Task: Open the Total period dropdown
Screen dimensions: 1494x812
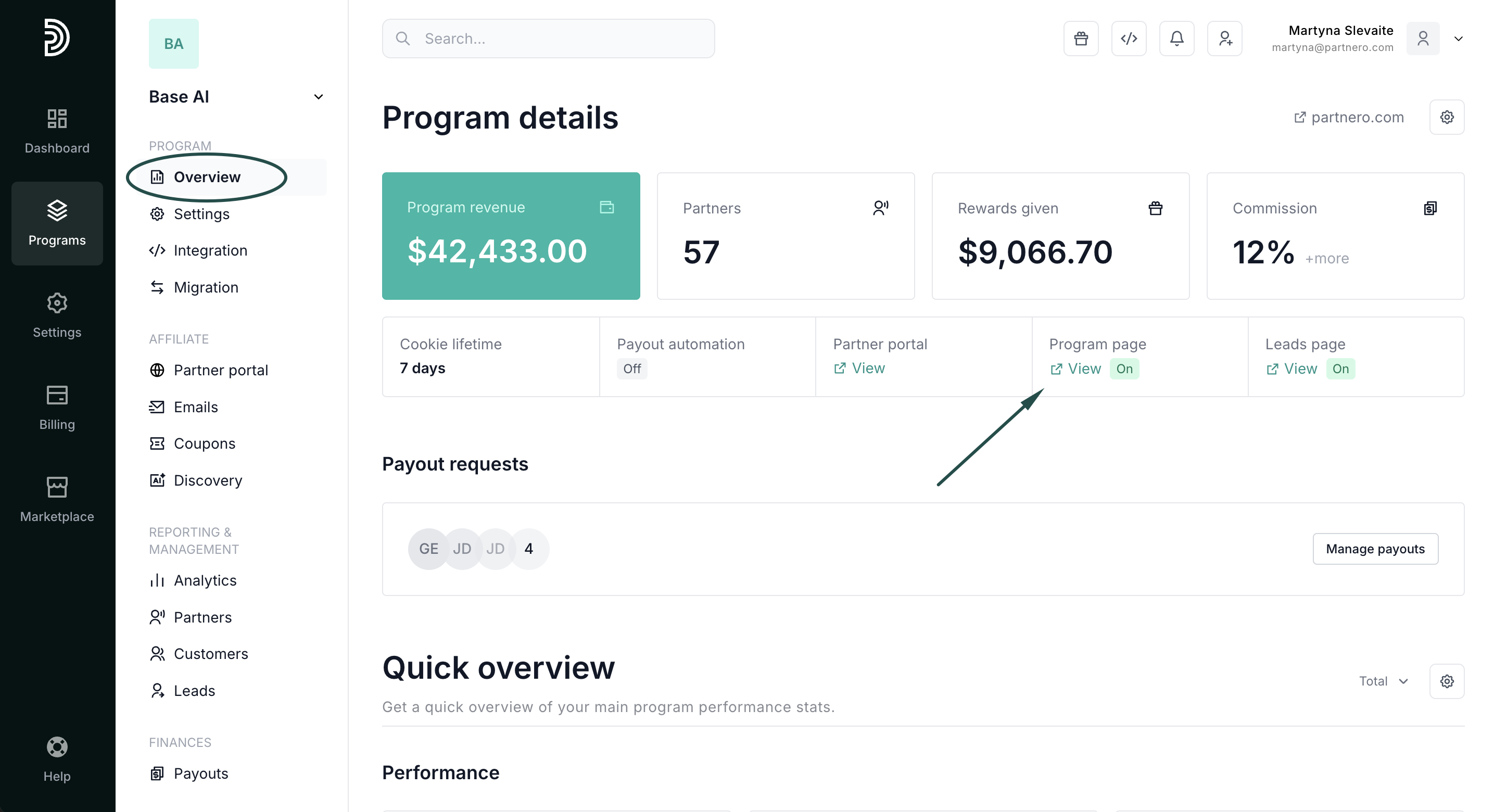Action: (x=1383, y=681)
